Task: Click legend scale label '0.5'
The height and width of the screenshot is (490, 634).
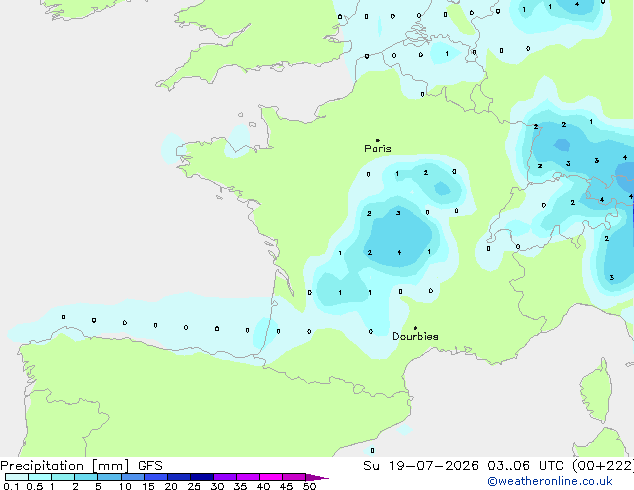Action: tap(35, 486)
